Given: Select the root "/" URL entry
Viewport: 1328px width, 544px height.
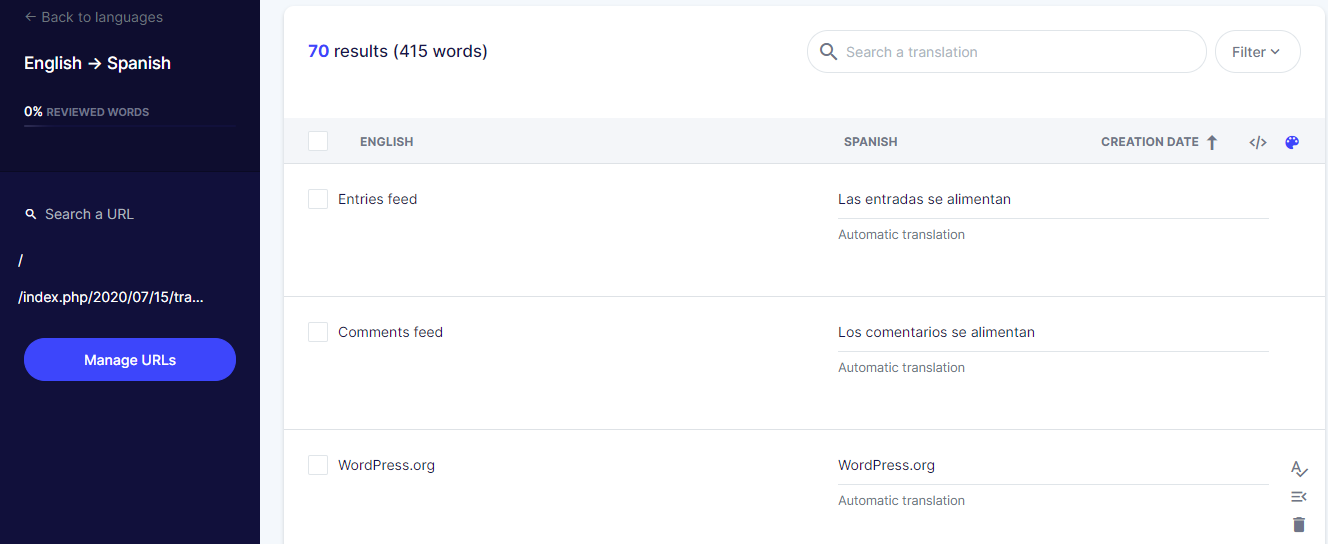Looking at the screenshot, I should pyautogui.click(x=21, y=260).
